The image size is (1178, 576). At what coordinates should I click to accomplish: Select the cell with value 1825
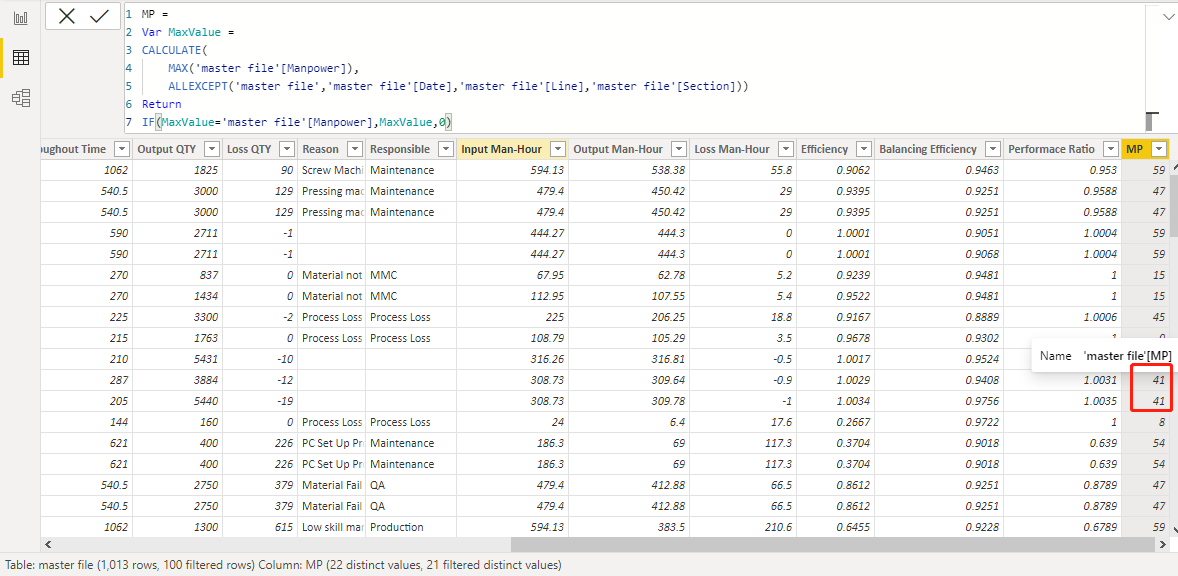[x=177, y=170]
